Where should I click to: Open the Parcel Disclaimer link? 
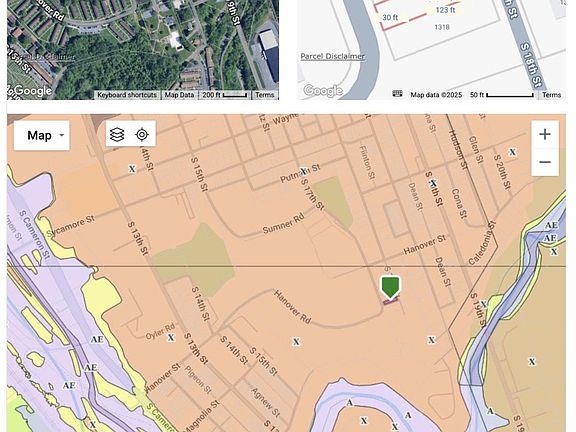pyautogui.click(x=332, y=56)
